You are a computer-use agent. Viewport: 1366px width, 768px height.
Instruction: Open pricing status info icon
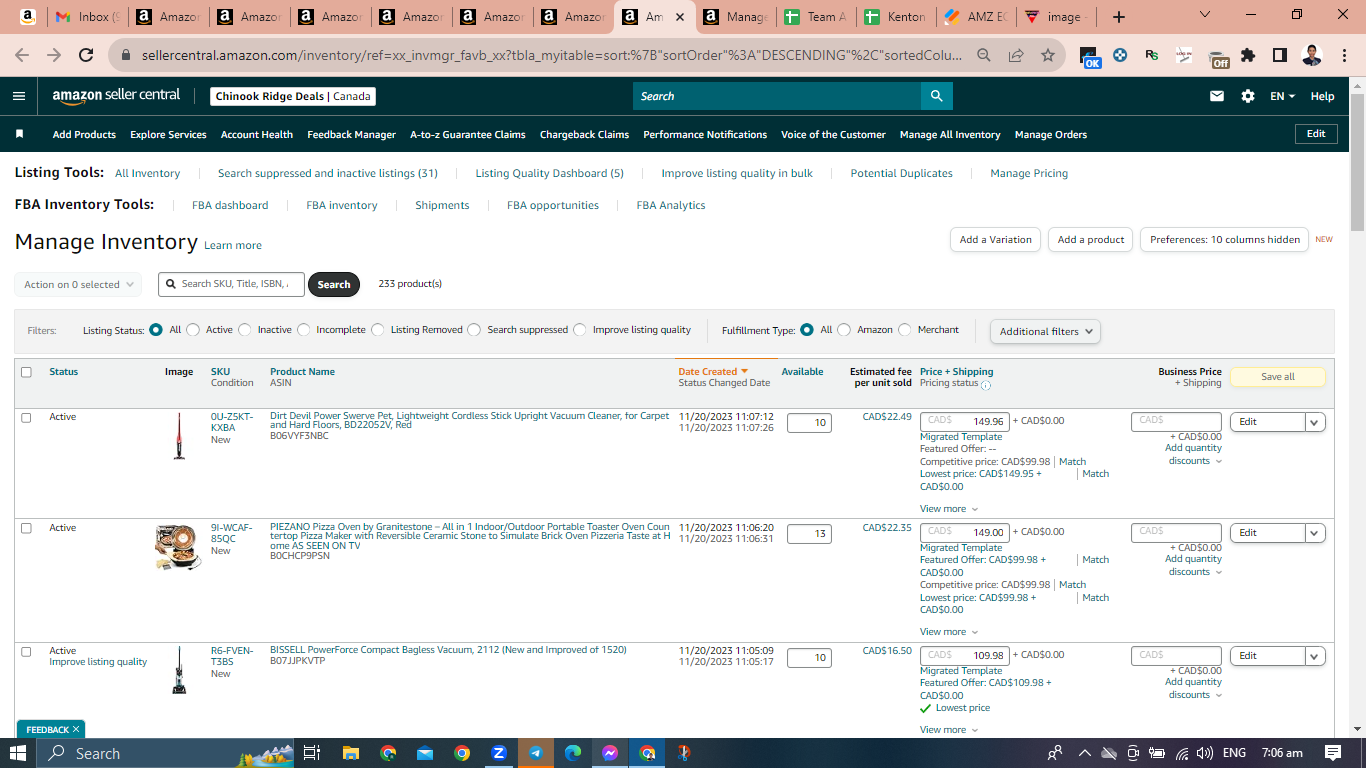point(986,385)
